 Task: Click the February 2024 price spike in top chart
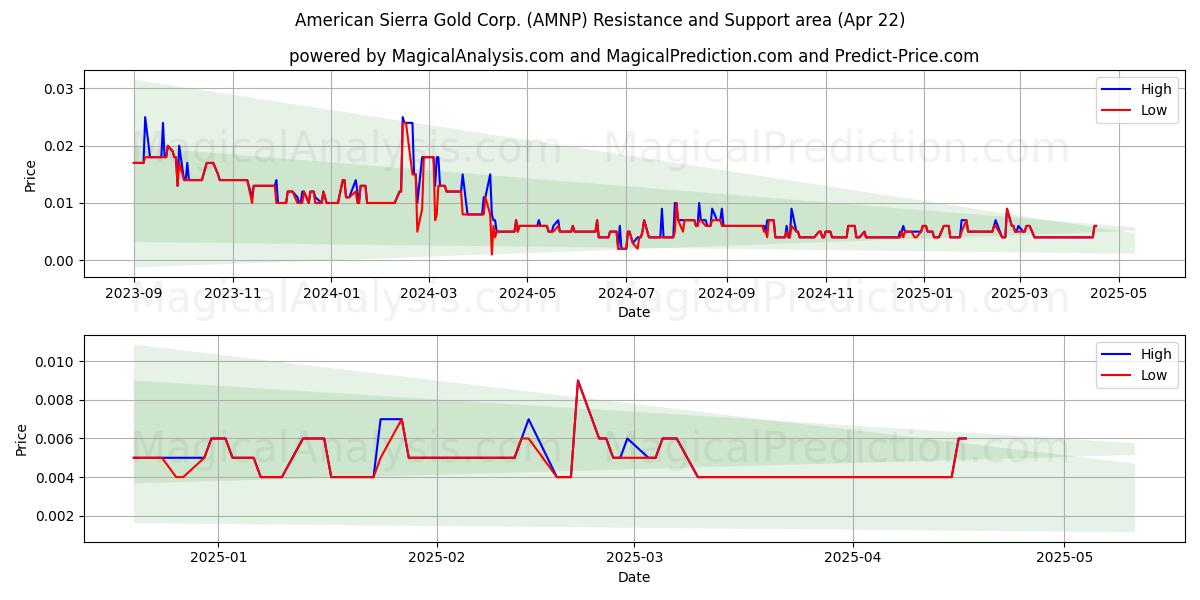pos(403,120)
